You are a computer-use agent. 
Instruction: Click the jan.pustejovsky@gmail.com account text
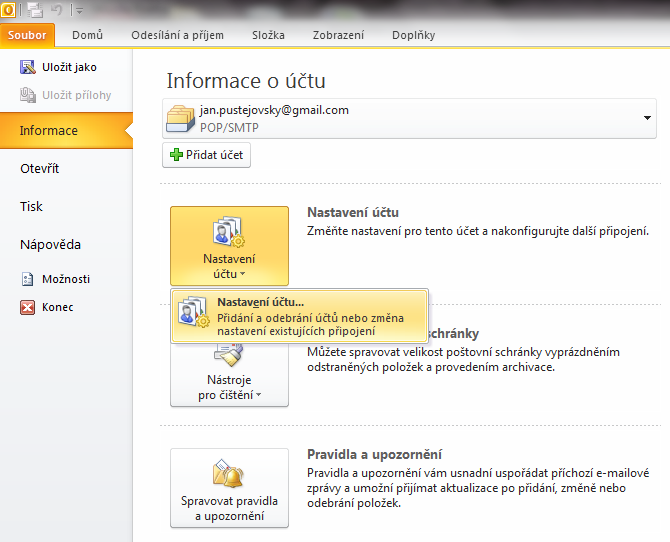274,110
